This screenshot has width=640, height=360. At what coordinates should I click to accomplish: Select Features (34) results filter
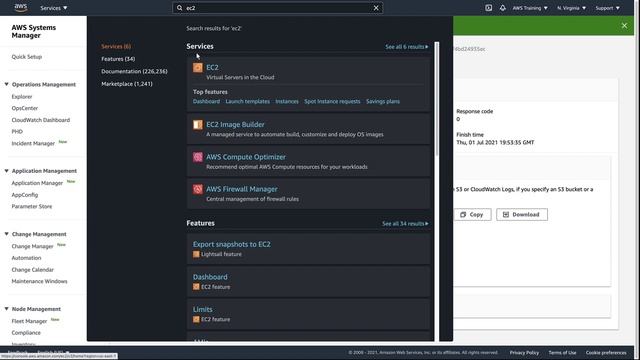click(x=118, y=59)
